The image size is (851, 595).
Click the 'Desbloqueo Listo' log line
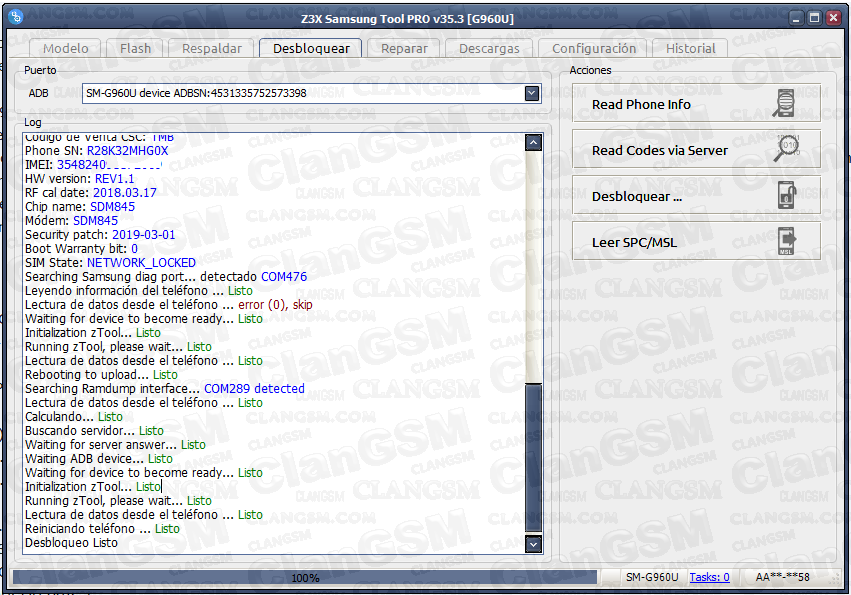click(71, 543)
